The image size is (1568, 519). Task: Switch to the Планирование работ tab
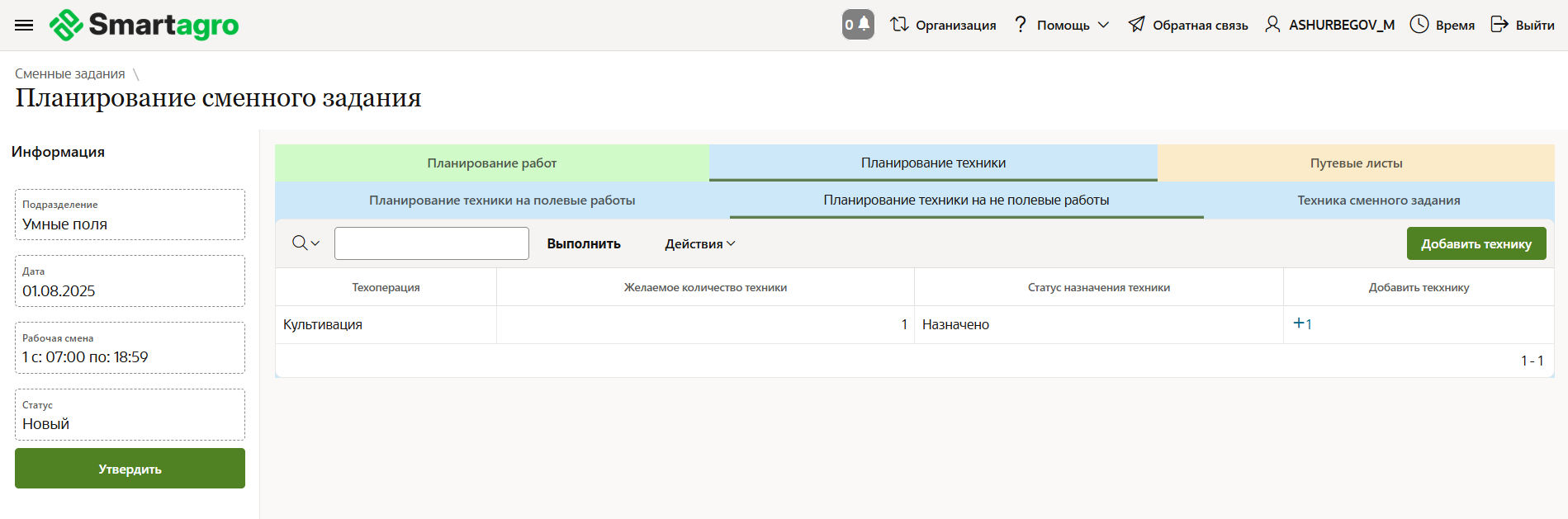[492, 163]
